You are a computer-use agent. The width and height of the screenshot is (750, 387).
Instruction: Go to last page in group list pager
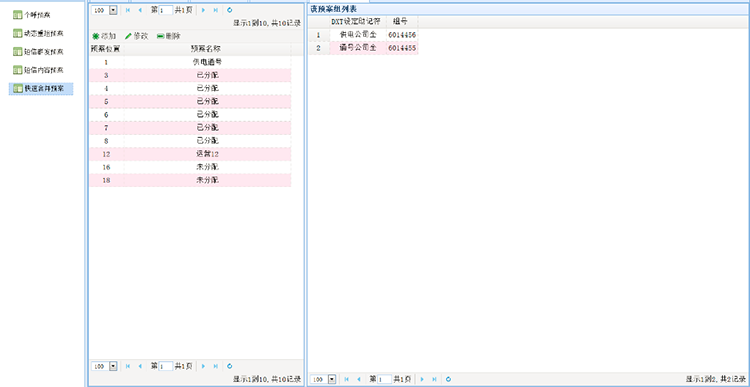(x=434, y=379)
